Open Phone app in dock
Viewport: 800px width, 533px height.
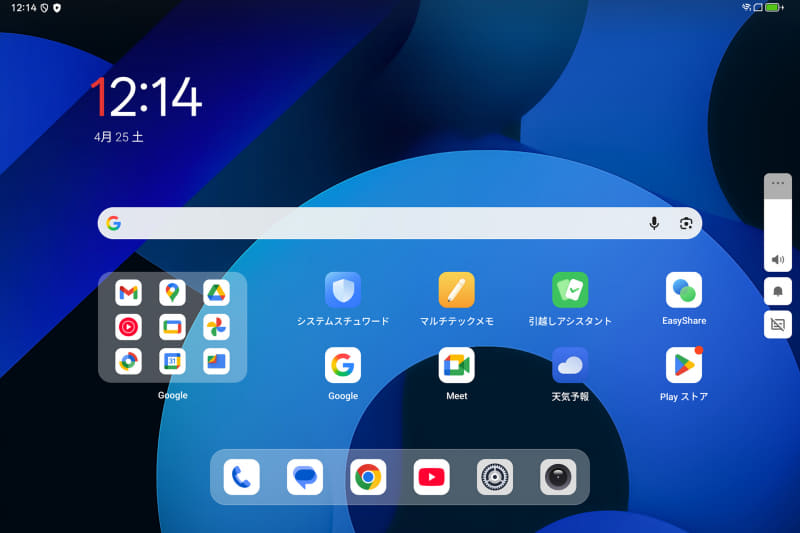[242, 477]
